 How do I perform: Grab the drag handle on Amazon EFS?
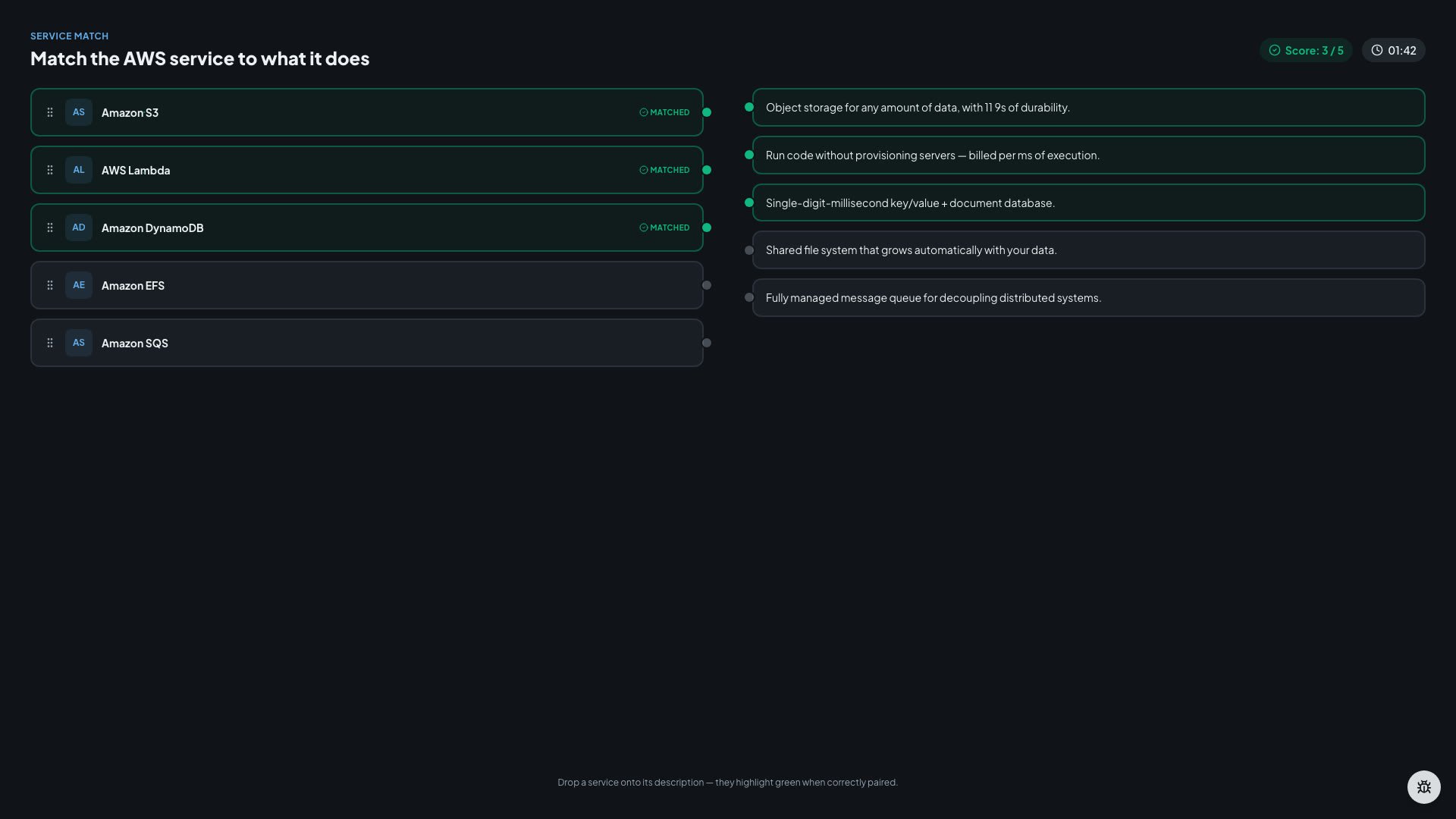50,285
